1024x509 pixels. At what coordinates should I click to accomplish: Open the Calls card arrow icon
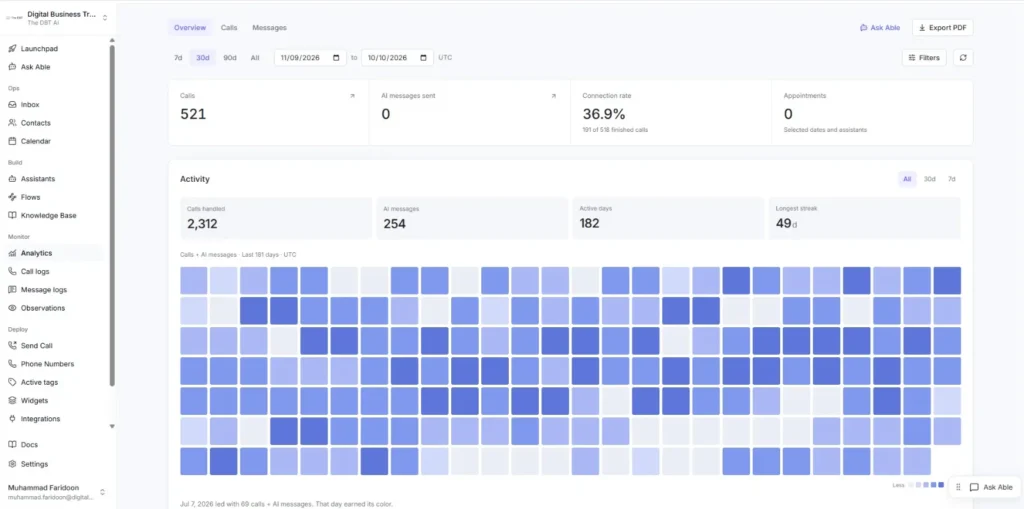tap(352, 96)
